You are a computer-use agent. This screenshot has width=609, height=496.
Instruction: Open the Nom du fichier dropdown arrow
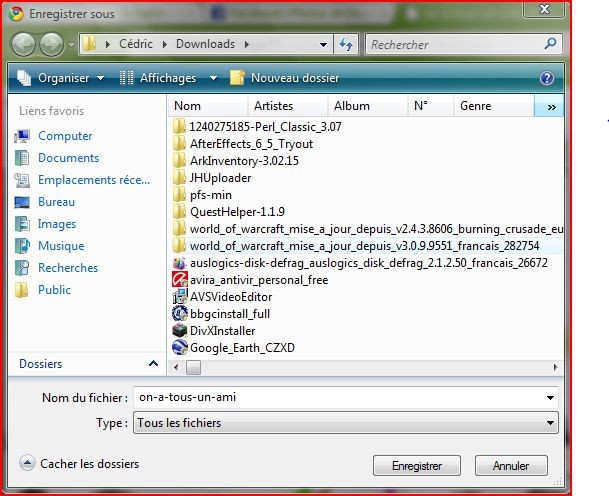click(550, 398)
